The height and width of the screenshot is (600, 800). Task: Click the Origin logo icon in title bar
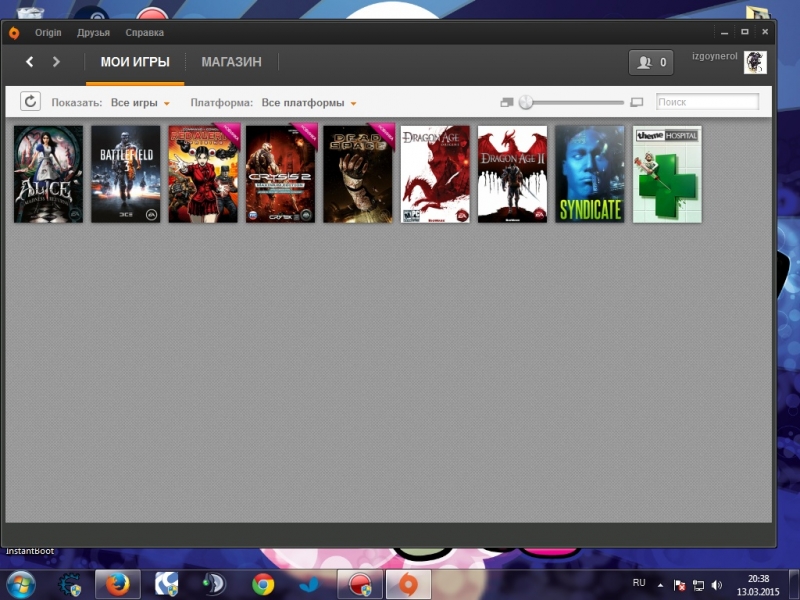[x=14, y=33]
